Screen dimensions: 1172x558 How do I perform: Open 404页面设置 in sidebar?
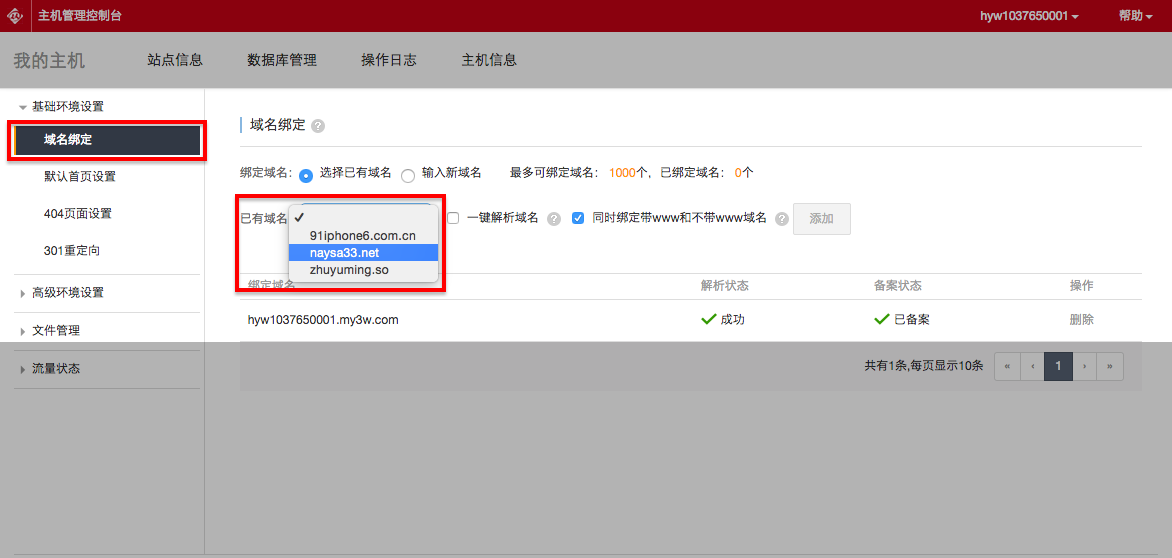point(78,214)
